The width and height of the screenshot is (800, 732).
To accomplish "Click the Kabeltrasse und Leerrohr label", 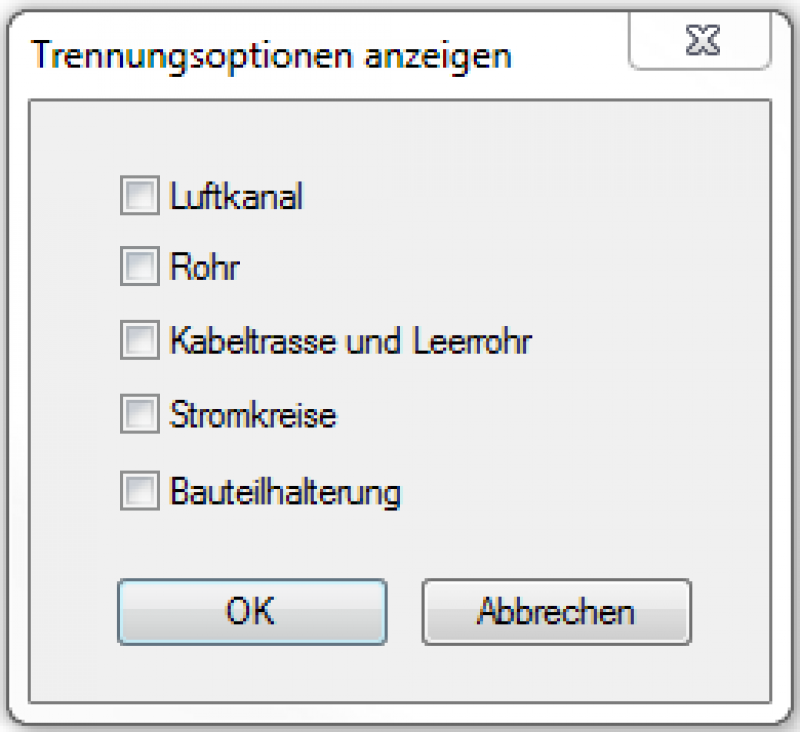I will click(350, 342).
